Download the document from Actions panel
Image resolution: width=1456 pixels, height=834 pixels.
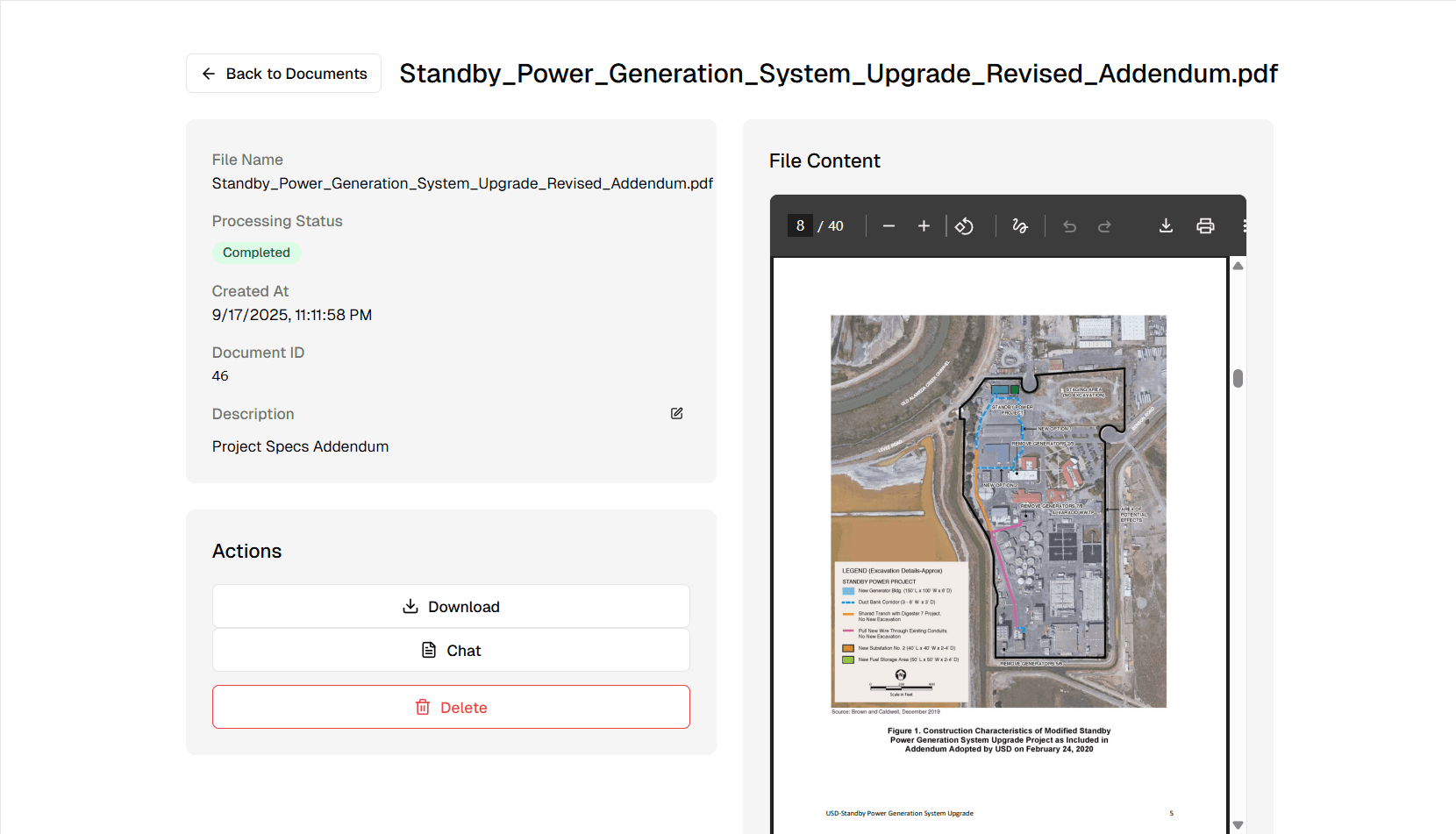pos(451,606)
